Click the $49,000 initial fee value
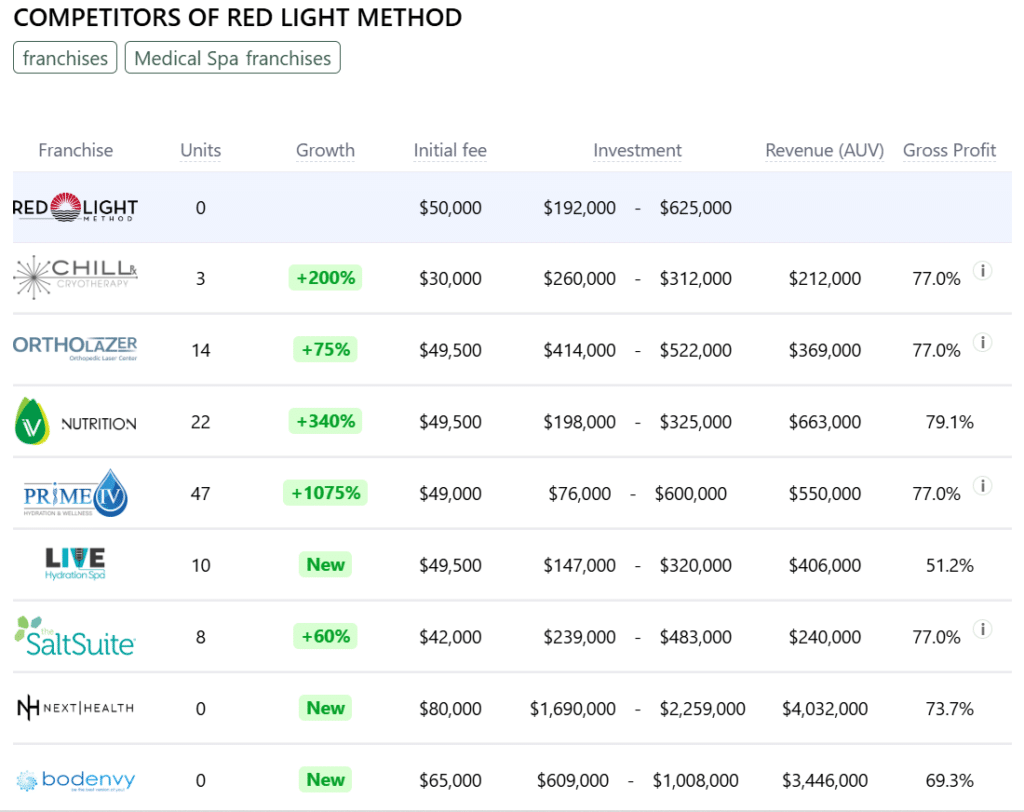The width and height of the screenshot is (1024, 812). pos(450,494)
